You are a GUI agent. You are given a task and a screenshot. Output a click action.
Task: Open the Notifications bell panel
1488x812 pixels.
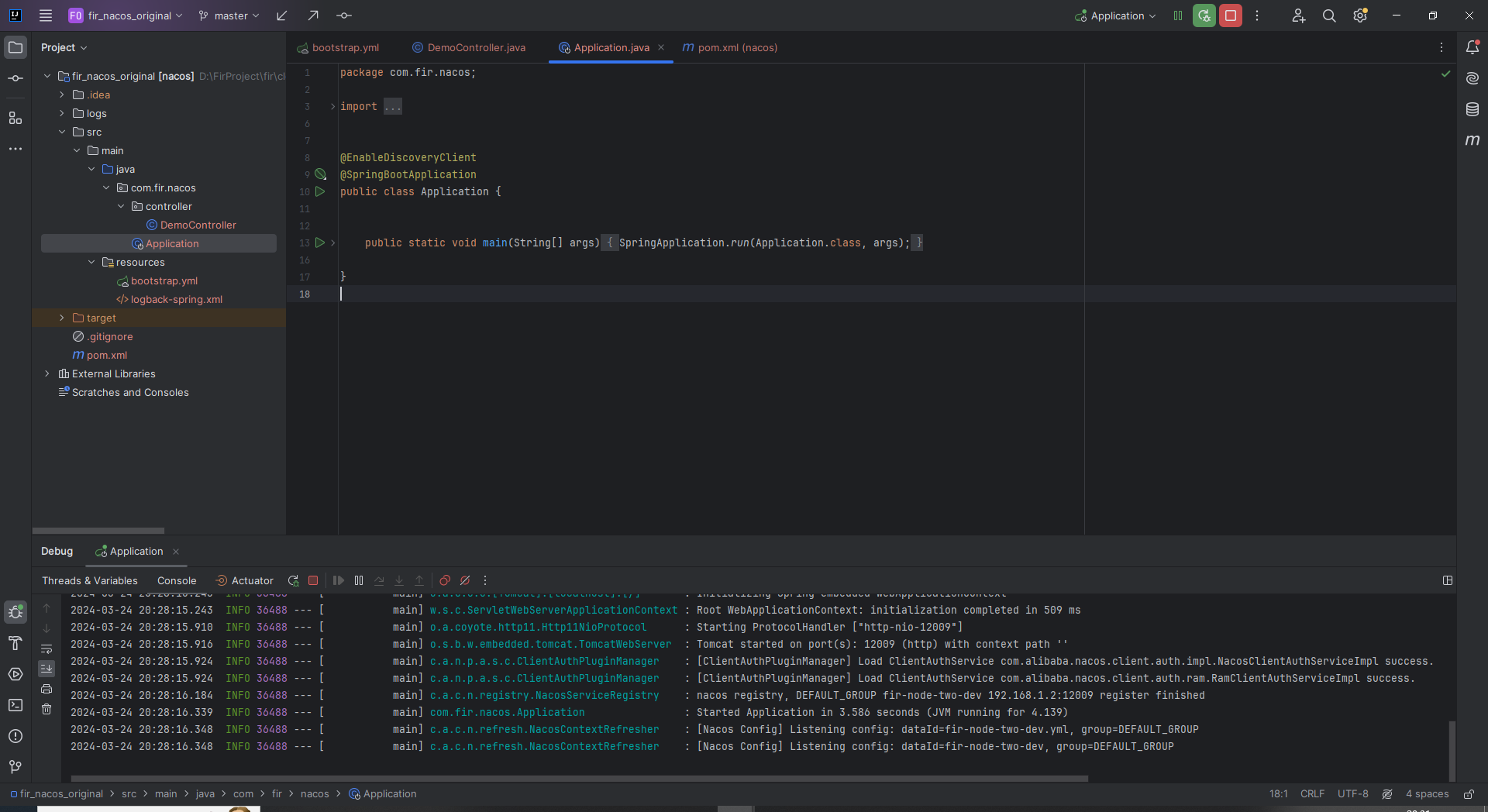(1472, 47)
